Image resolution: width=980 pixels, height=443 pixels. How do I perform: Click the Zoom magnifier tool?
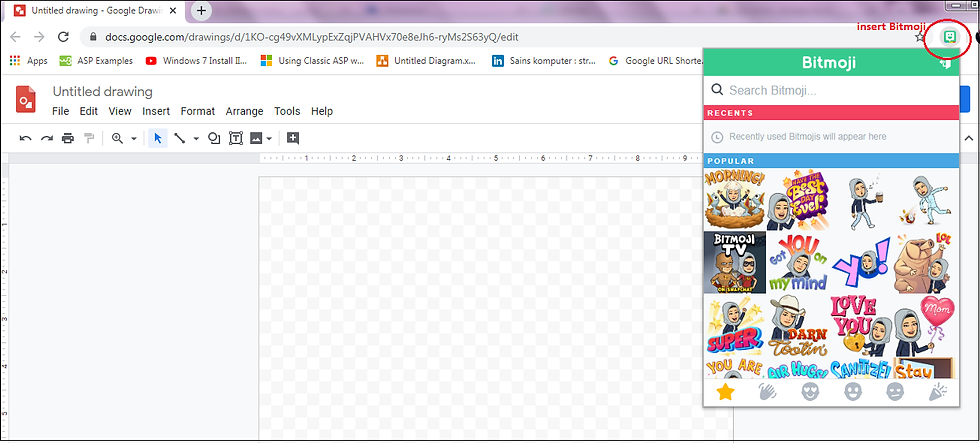[x=117, y=139]
